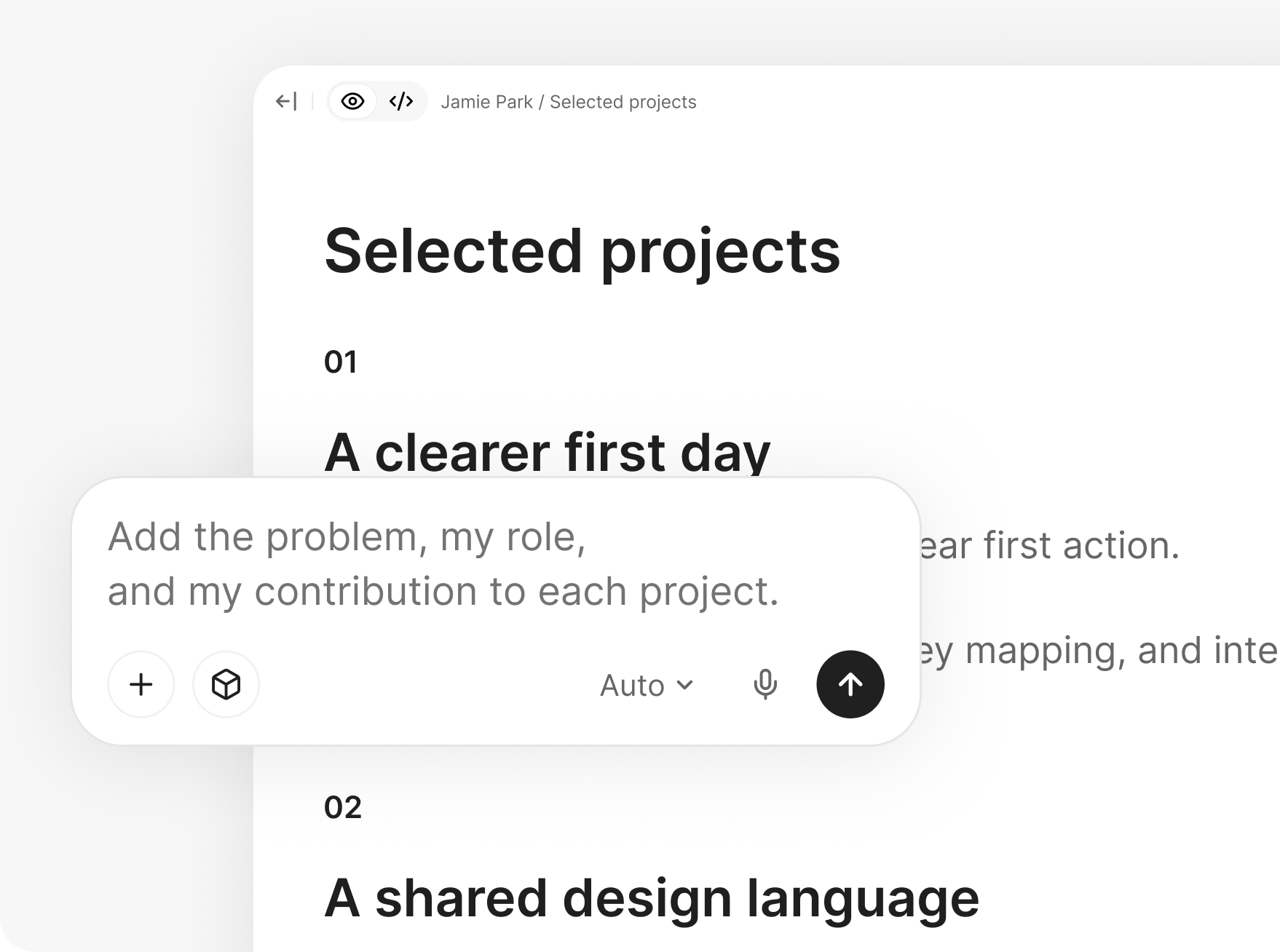Viewport: 1280px width, 952px height.
Task: Collapse the side panel with the arrow-bar icon
Action: tap(286, 102)
